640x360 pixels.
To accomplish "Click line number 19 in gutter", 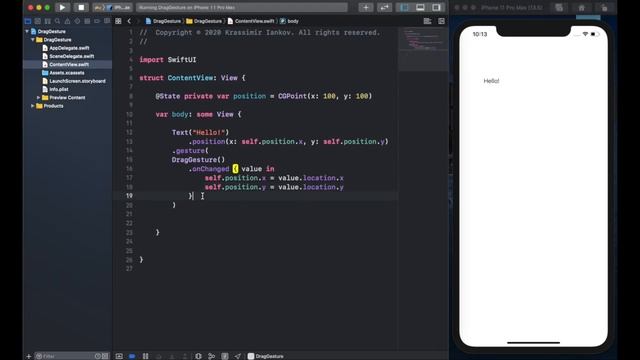I will (x=129, y=196).
